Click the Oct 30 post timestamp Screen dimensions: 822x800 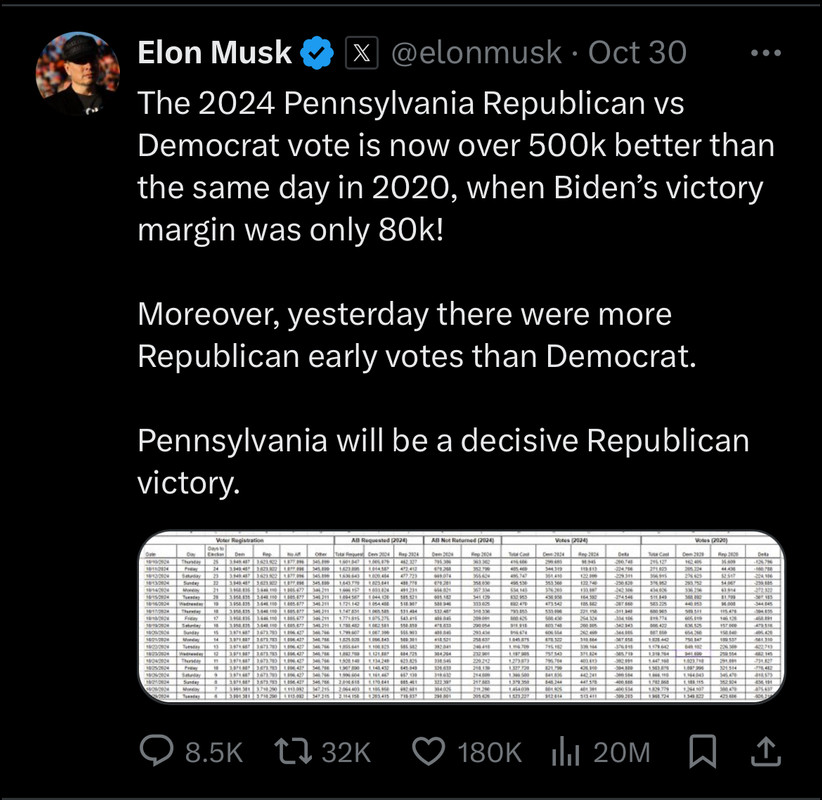[x=637, y=52]
